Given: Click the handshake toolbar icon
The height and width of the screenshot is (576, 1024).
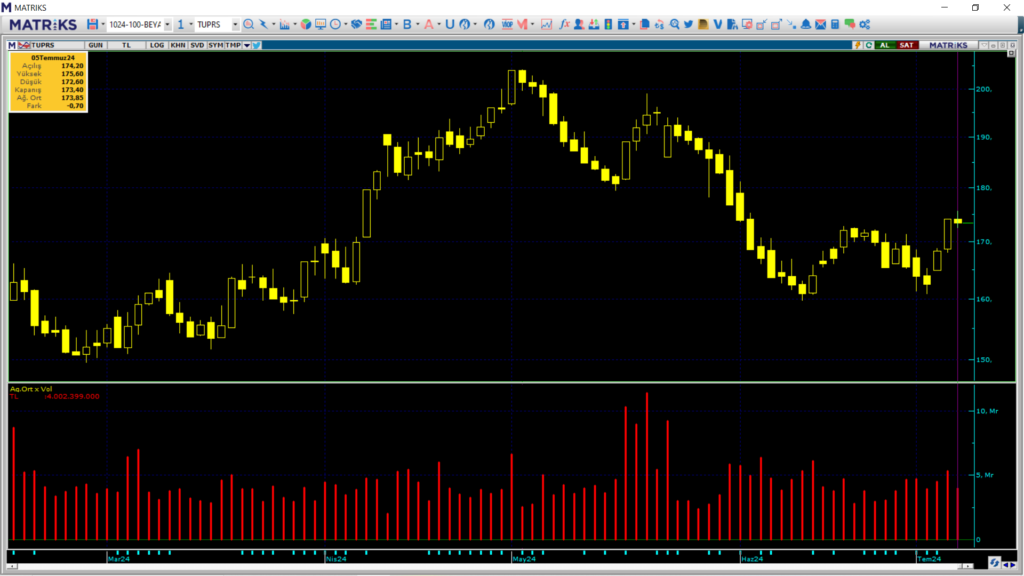Looking at the screenshot, I should click(x=356, y=24).
